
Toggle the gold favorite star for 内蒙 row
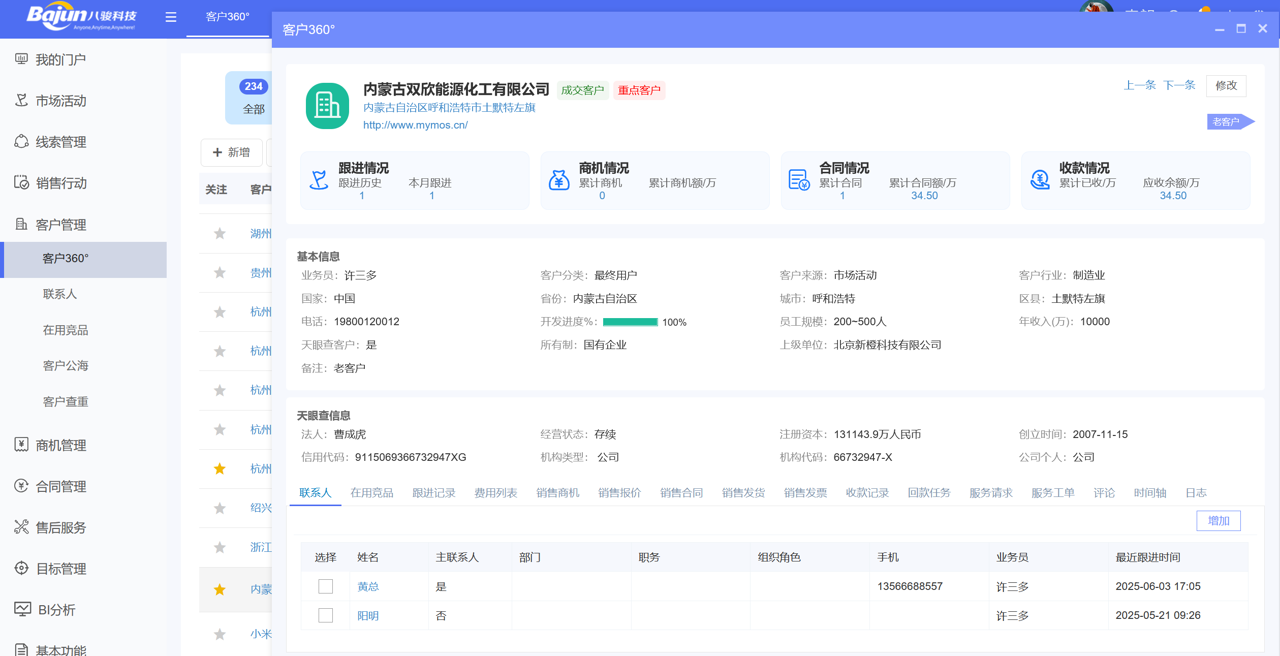pyautogui.click(x=220, y=590)
